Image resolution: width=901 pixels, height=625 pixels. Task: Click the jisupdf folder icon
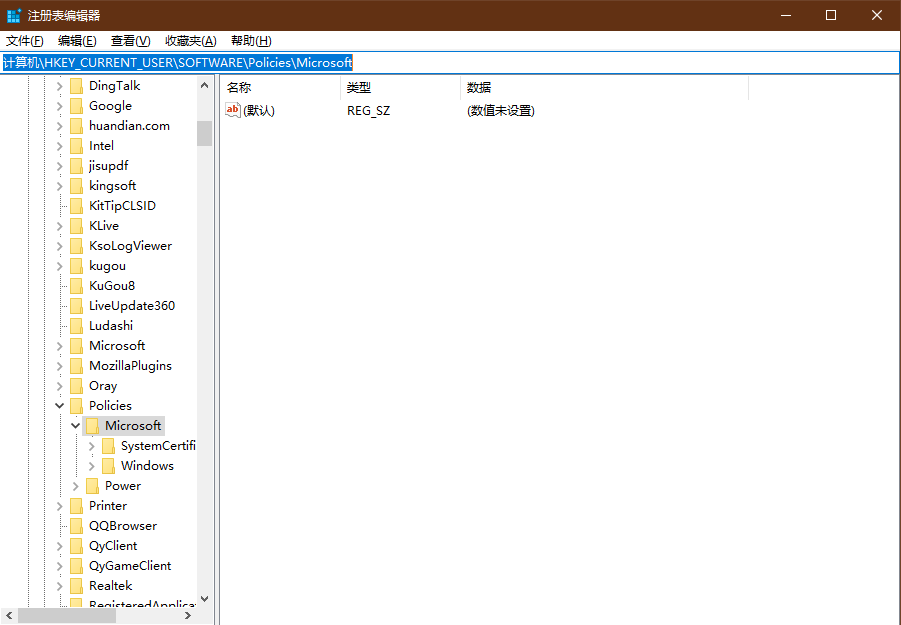(76, 166)
